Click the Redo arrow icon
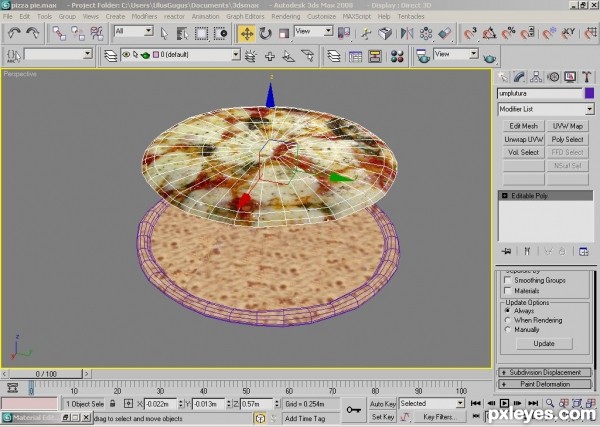Image resolution: width=600 pixels, height=427 pixels. (33, 33)
